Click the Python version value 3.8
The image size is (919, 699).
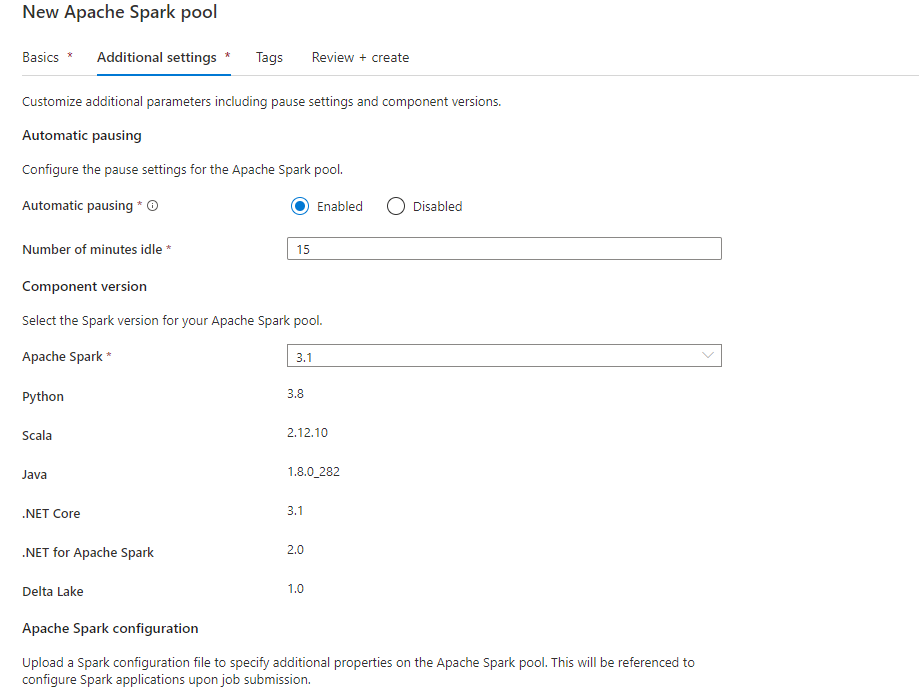(x=295, y=394)
